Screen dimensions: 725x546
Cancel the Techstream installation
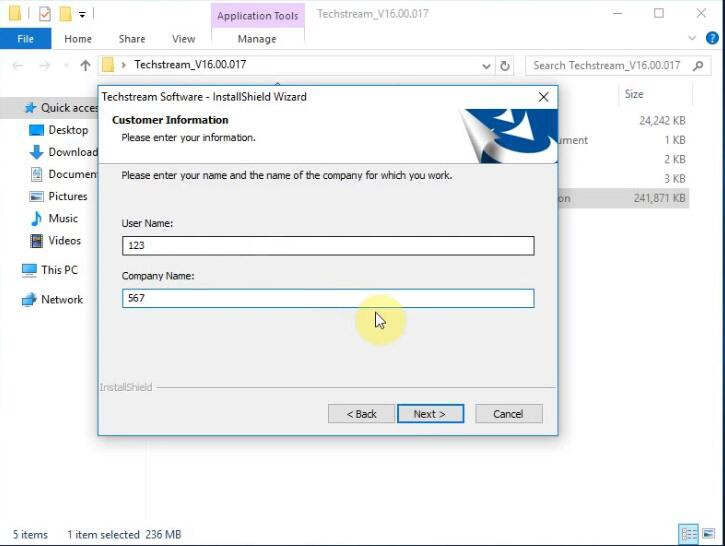coord(509,414)
